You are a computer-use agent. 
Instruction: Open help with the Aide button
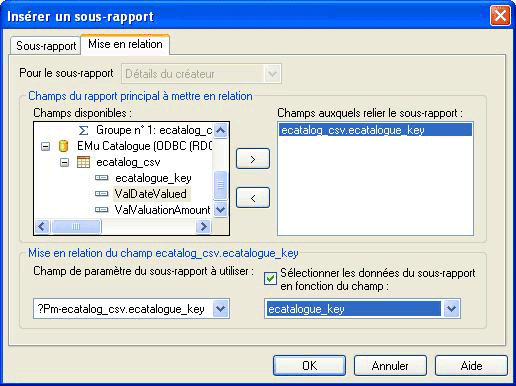pyautogui.click(x=471, y=366)
